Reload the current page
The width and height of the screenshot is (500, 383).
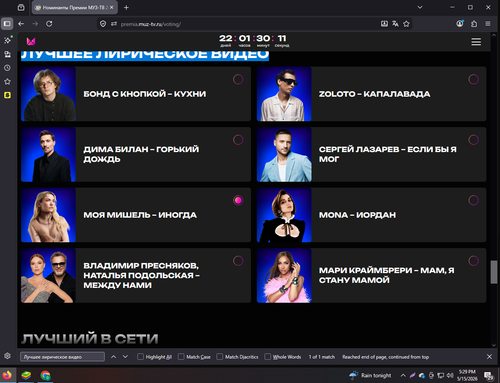(49, 24)
